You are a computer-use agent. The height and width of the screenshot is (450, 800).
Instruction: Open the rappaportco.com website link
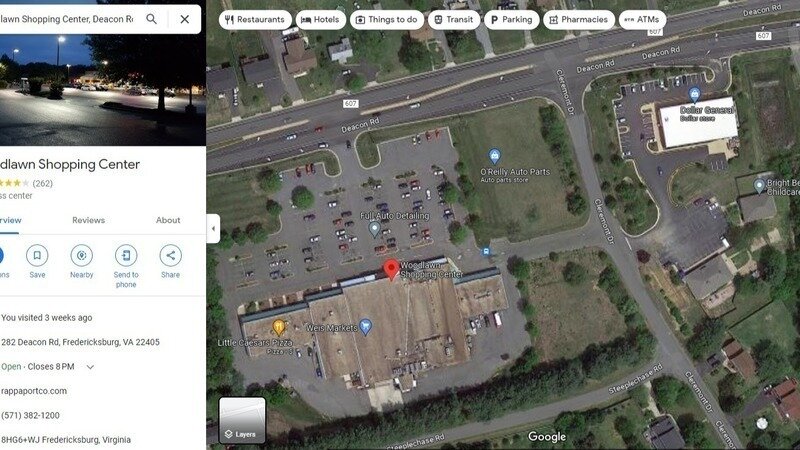pos(34,391)
